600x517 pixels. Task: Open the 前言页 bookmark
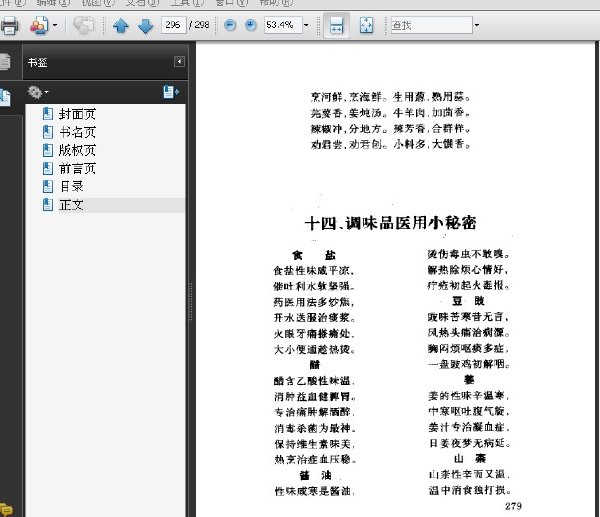(x=77, y=169)
